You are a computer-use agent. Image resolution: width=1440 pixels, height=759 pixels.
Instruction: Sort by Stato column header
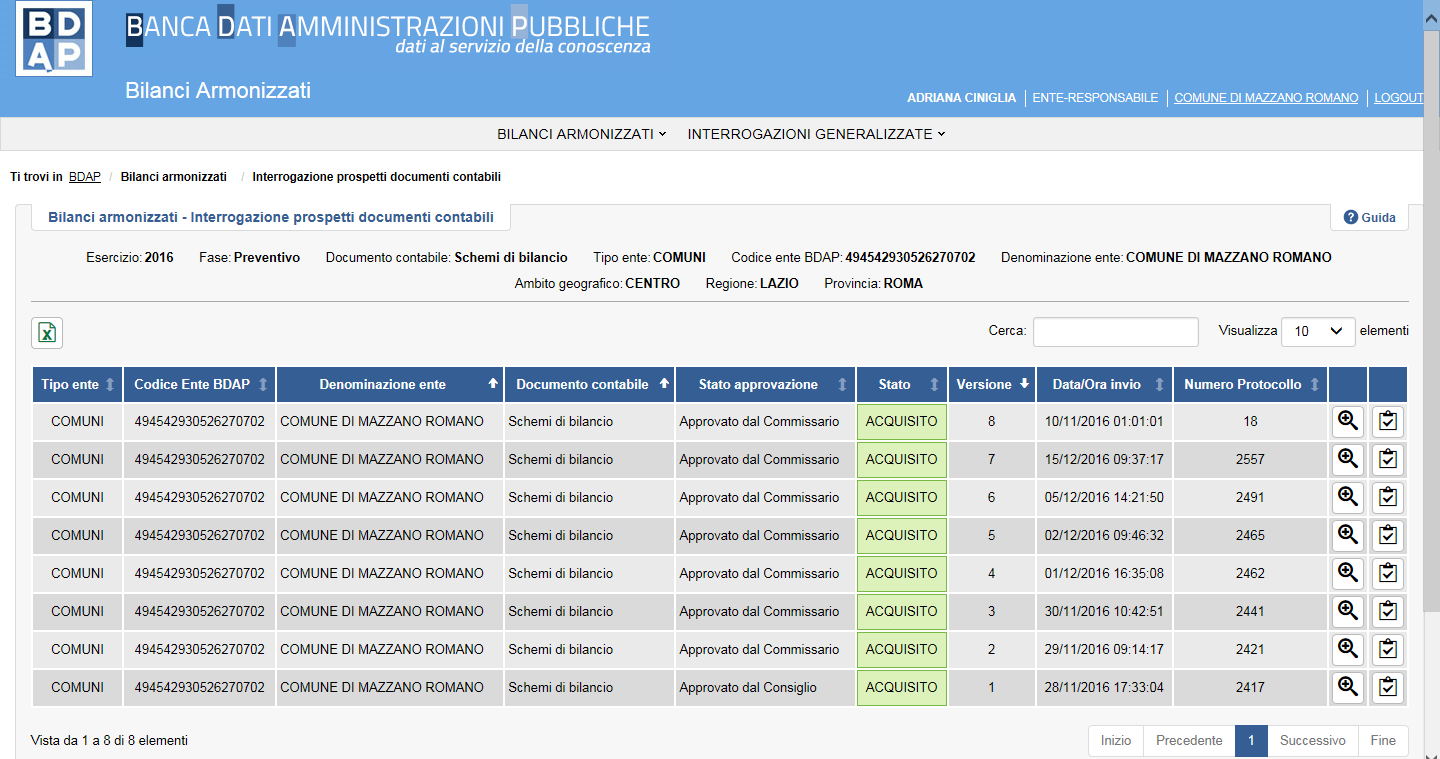point(902,385)
